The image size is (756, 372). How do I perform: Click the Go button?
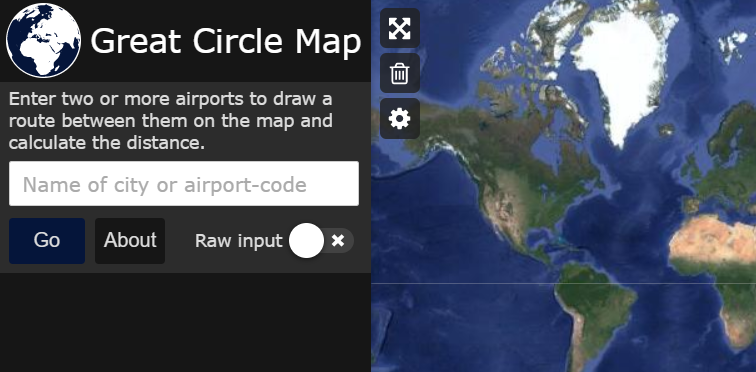pos(47,240)
